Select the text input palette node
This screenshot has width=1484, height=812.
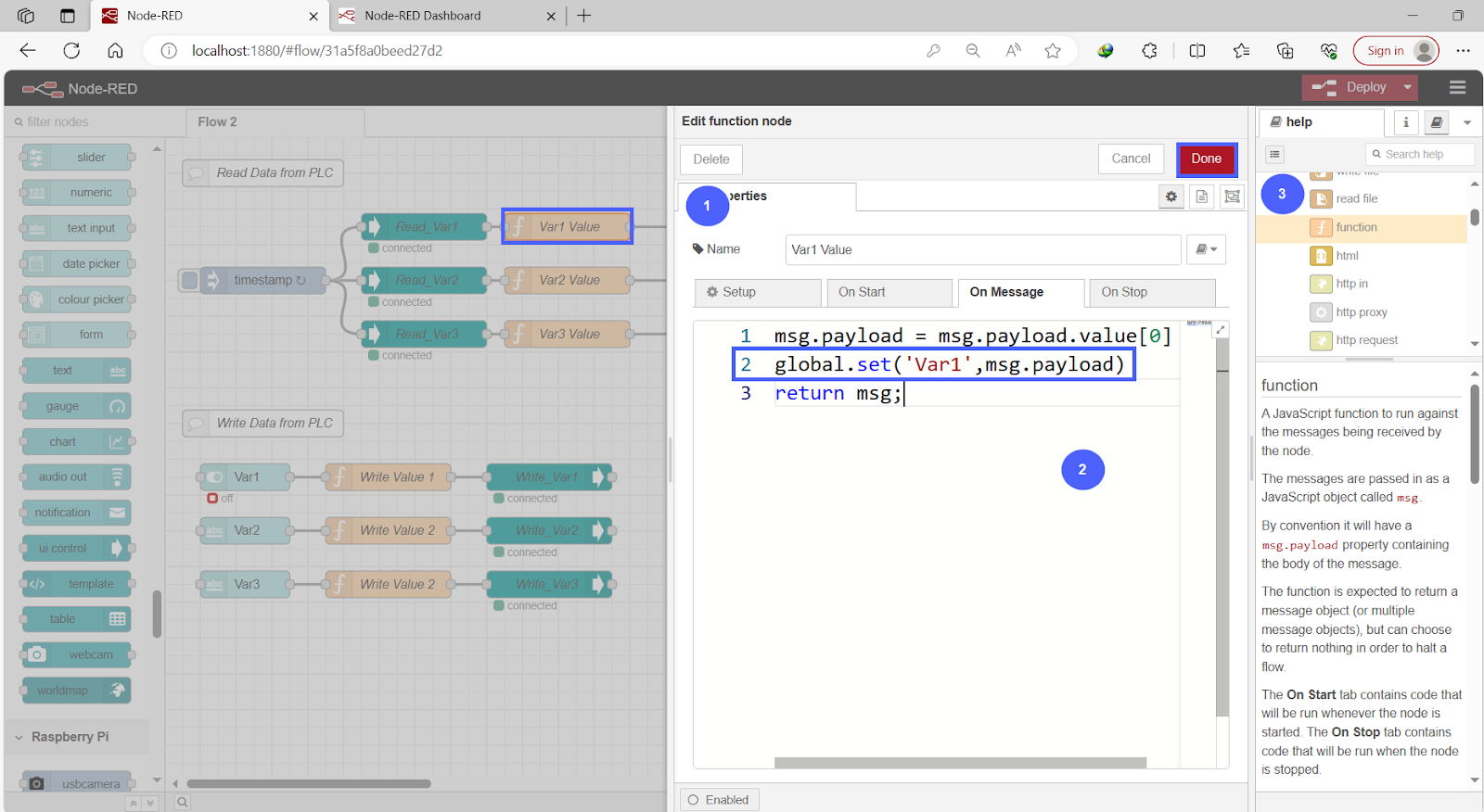point(77,228)
